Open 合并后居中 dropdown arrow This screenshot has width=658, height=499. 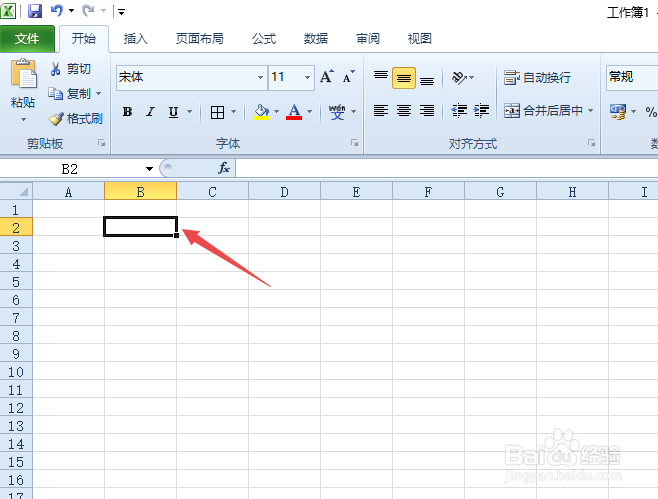pyautogui.click(x=590, y=111)
